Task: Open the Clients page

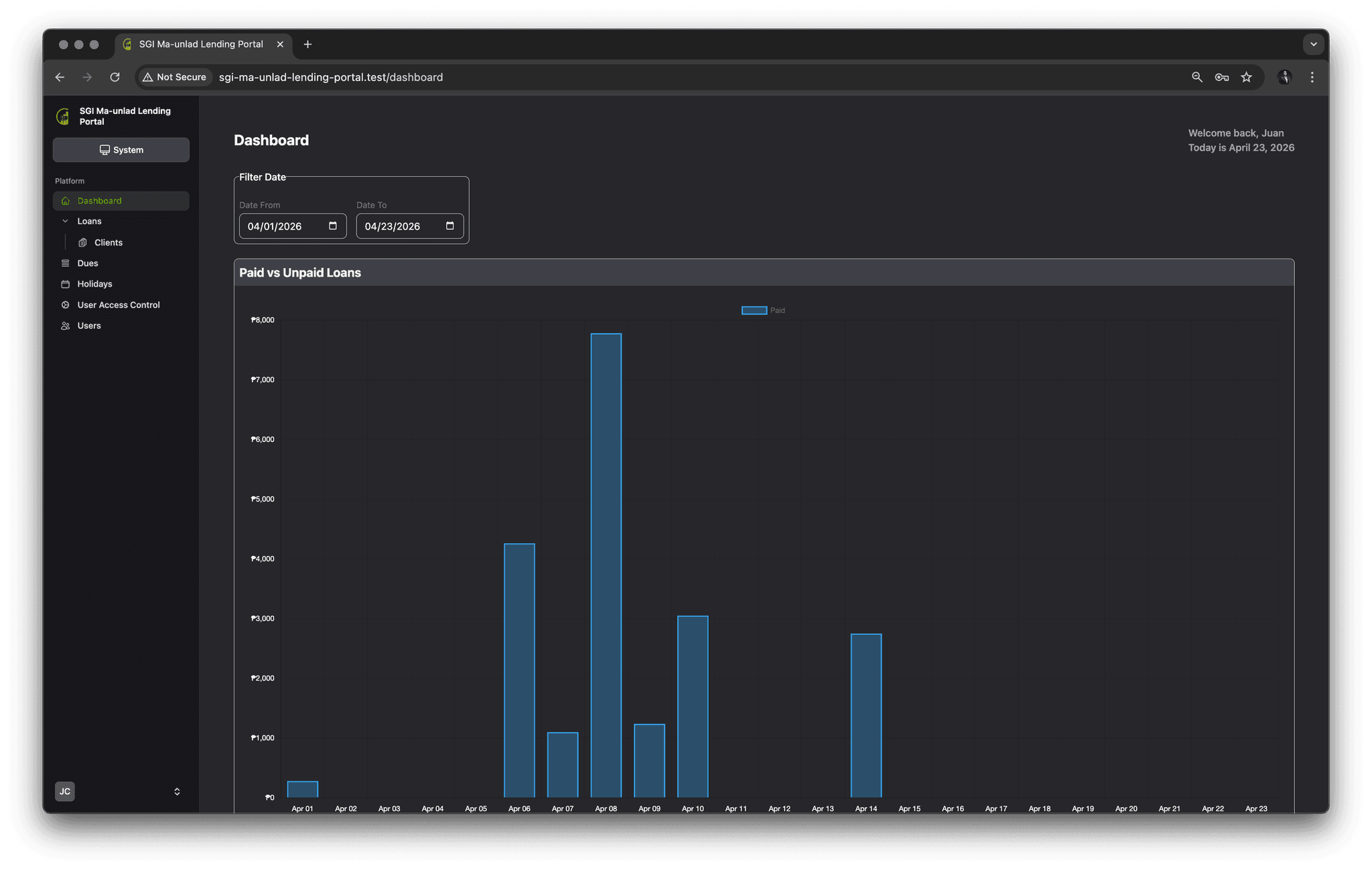Action: click(109, 242)
